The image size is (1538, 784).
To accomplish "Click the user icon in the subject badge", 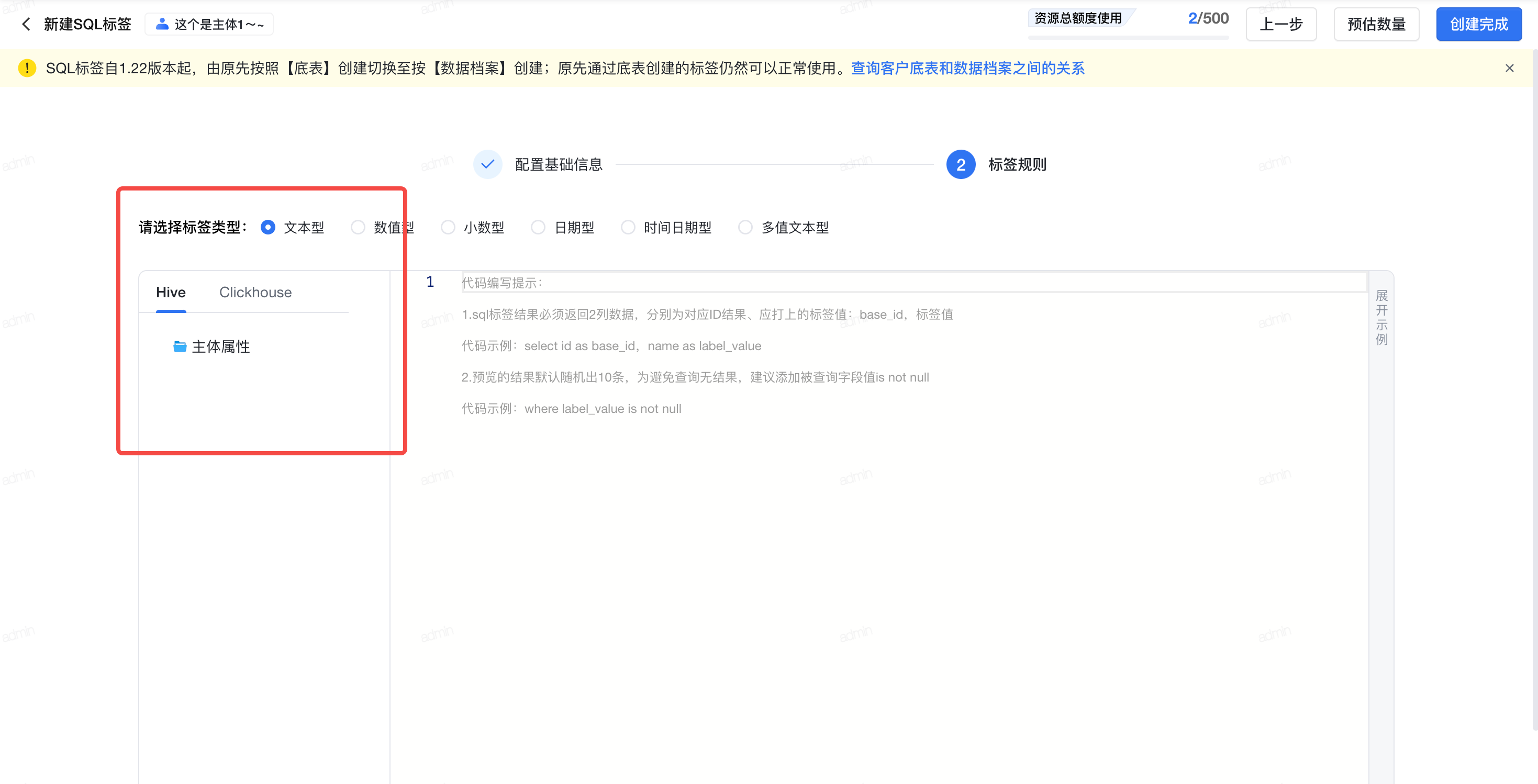I will (162, 24).
